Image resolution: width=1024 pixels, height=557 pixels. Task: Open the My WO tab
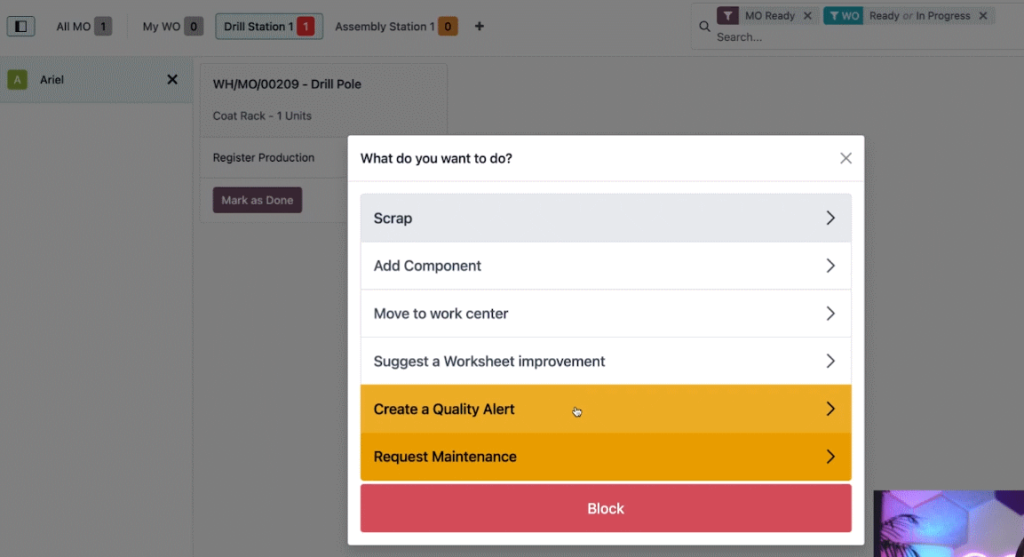point(172,26)
